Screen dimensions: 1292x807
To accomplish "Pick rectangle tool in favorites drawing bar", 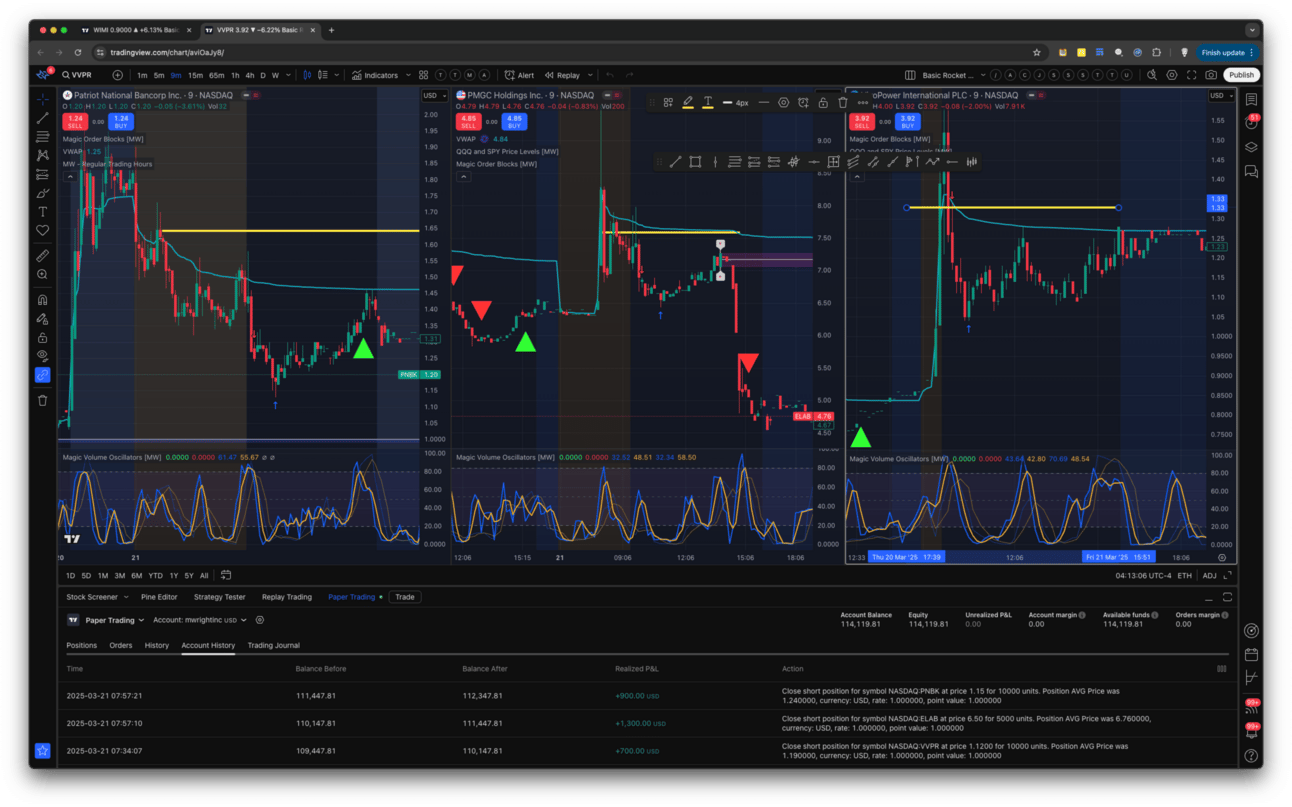I will (x=695, y=161).
